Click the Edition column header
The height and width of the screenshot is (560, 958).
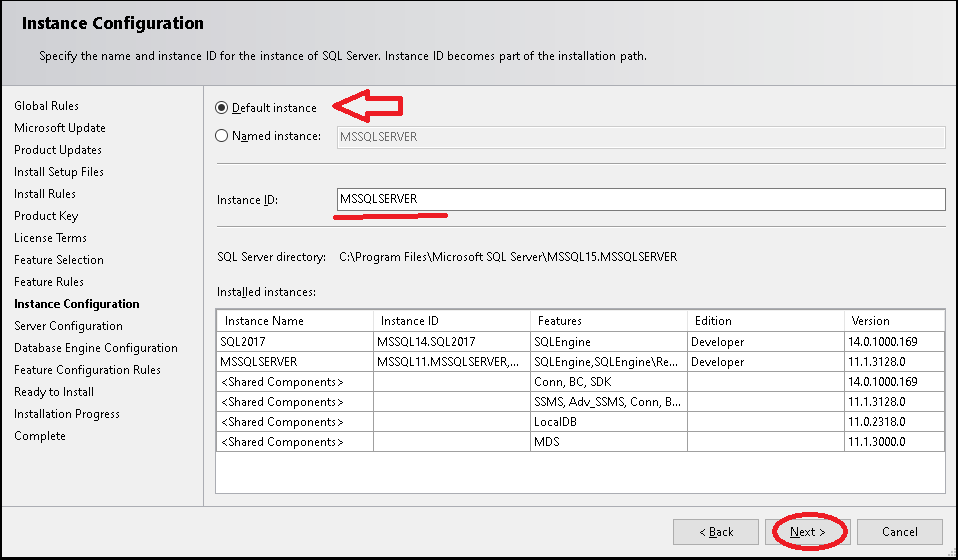766,321
